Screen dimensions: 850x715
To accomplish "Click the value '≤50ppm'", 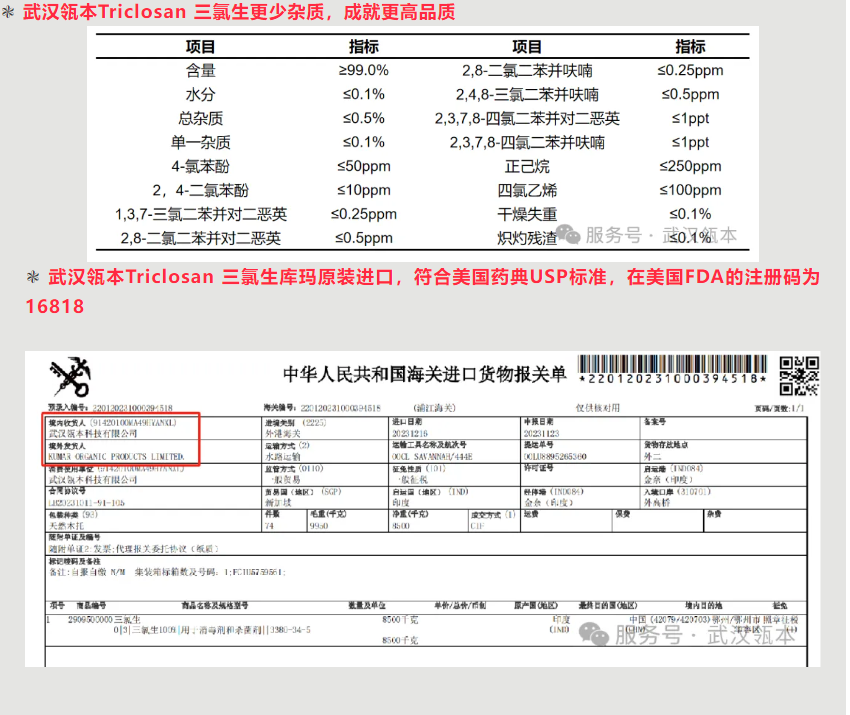I will point(363,166).
